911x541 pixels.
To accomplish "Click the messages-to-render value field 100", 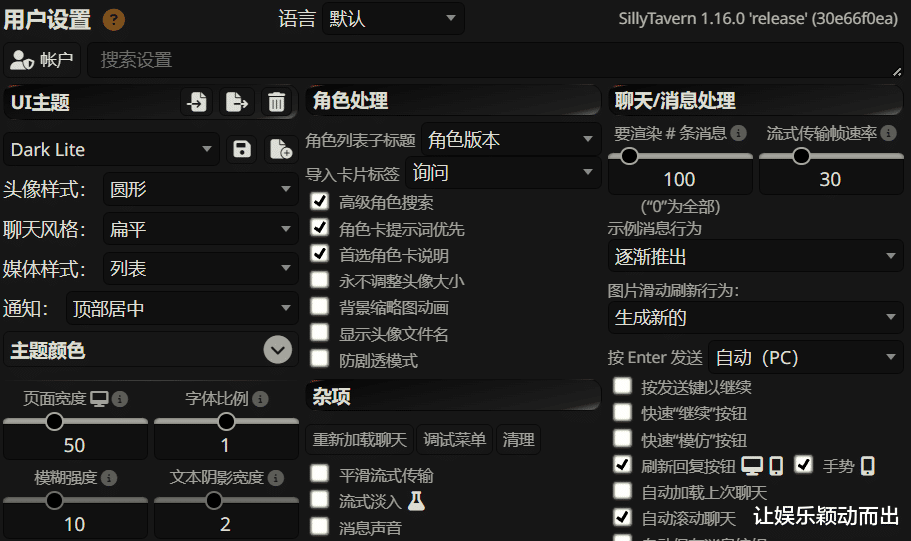I will click(x=680, y=179).
